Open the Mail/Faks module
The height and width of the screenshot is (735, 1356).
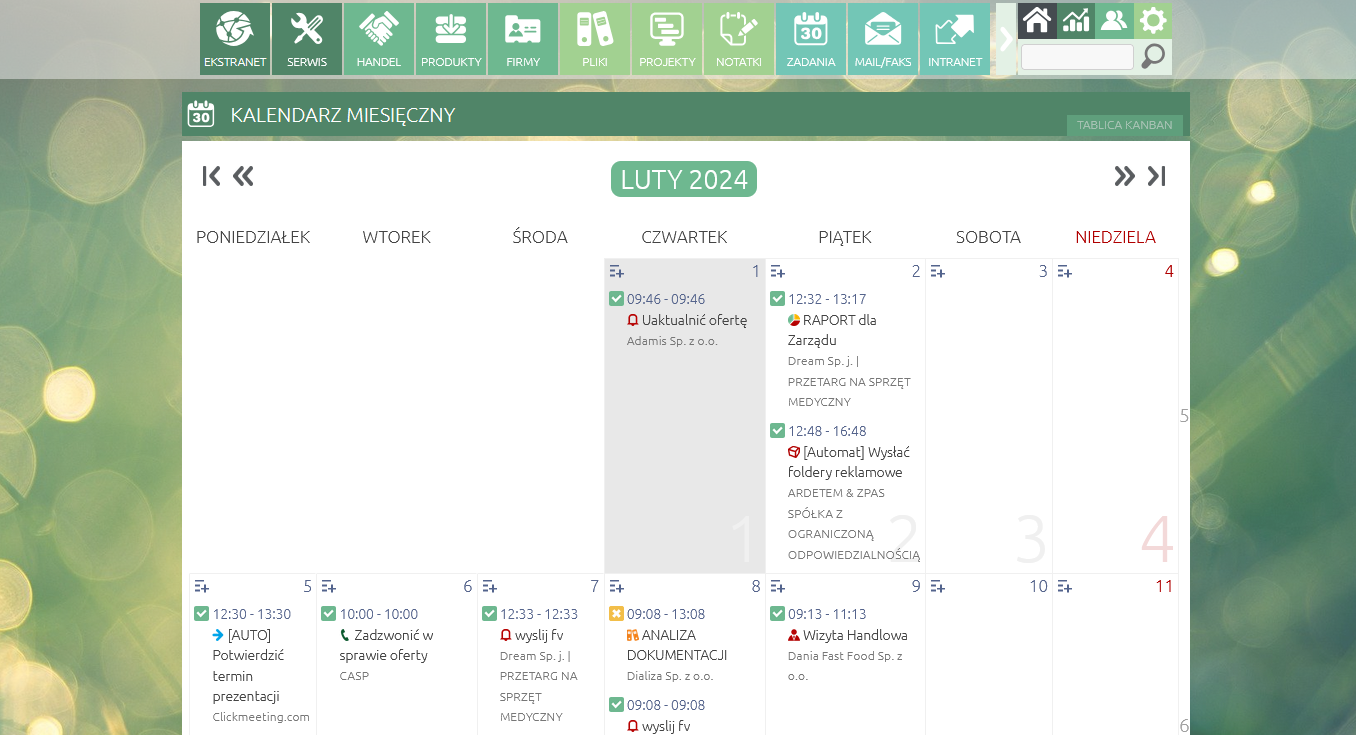[x=883, y=39]
